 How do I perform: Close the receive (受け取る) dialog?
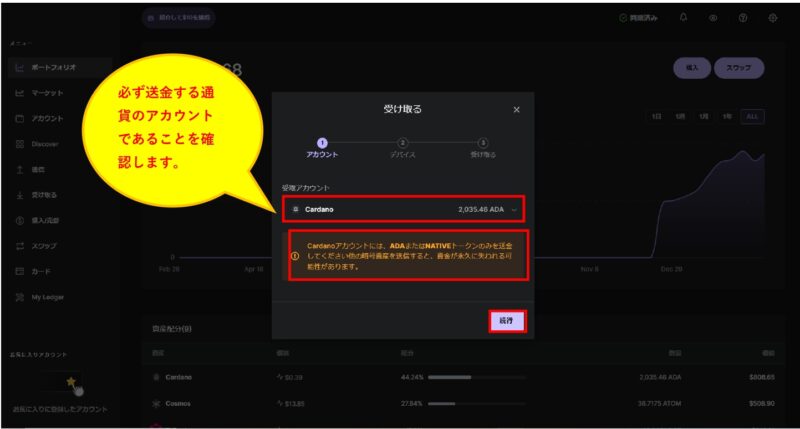(x=516, y=110)
